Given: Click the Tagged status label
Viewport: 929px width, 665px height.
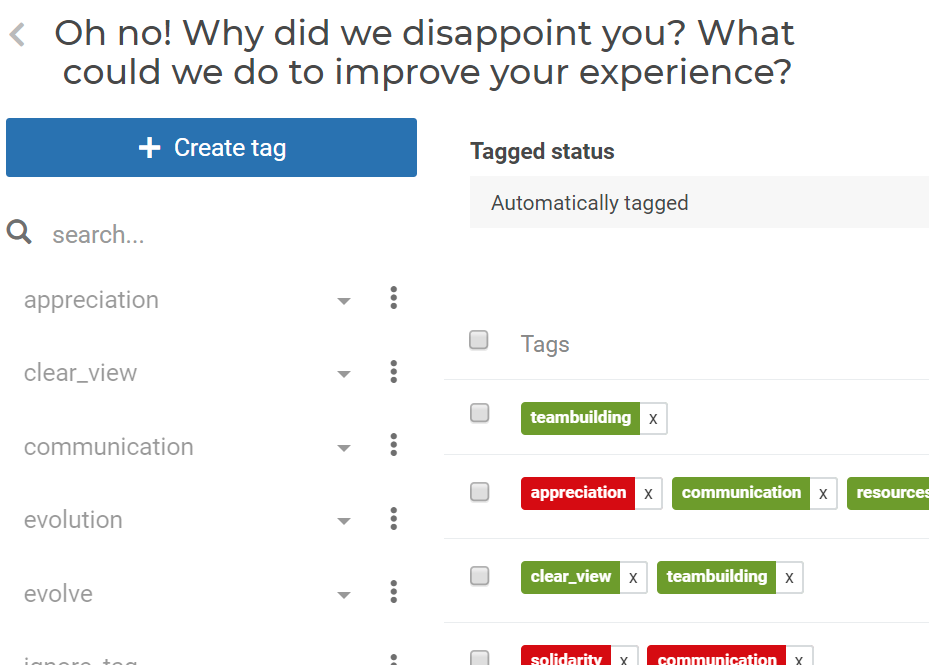Looking at the screenshot, I should pos(542,151).
